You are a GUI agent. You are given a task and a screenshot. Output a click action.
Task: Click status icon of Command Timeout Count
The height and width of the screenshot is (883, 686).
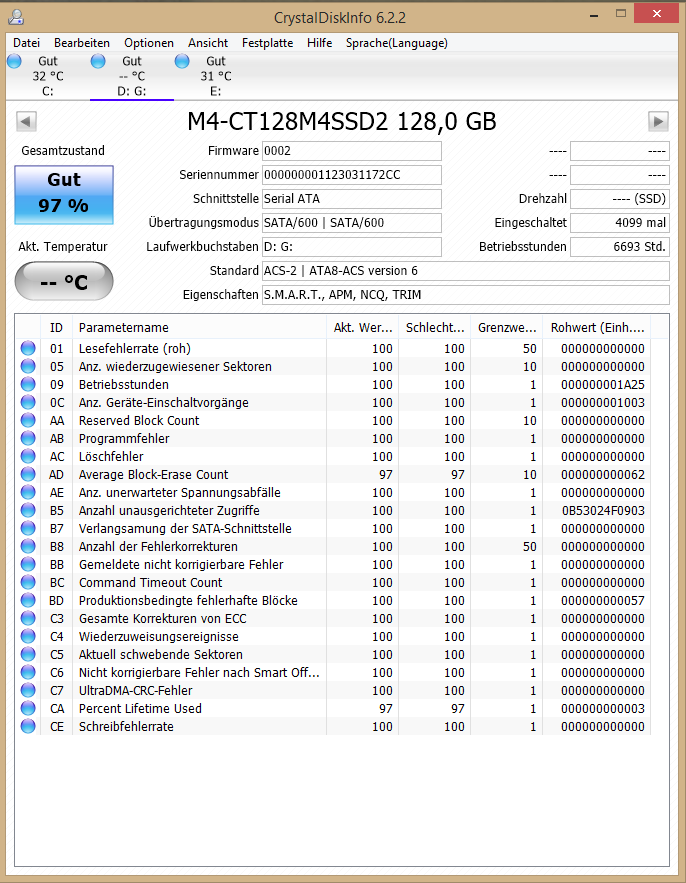[x=28, y=583]
